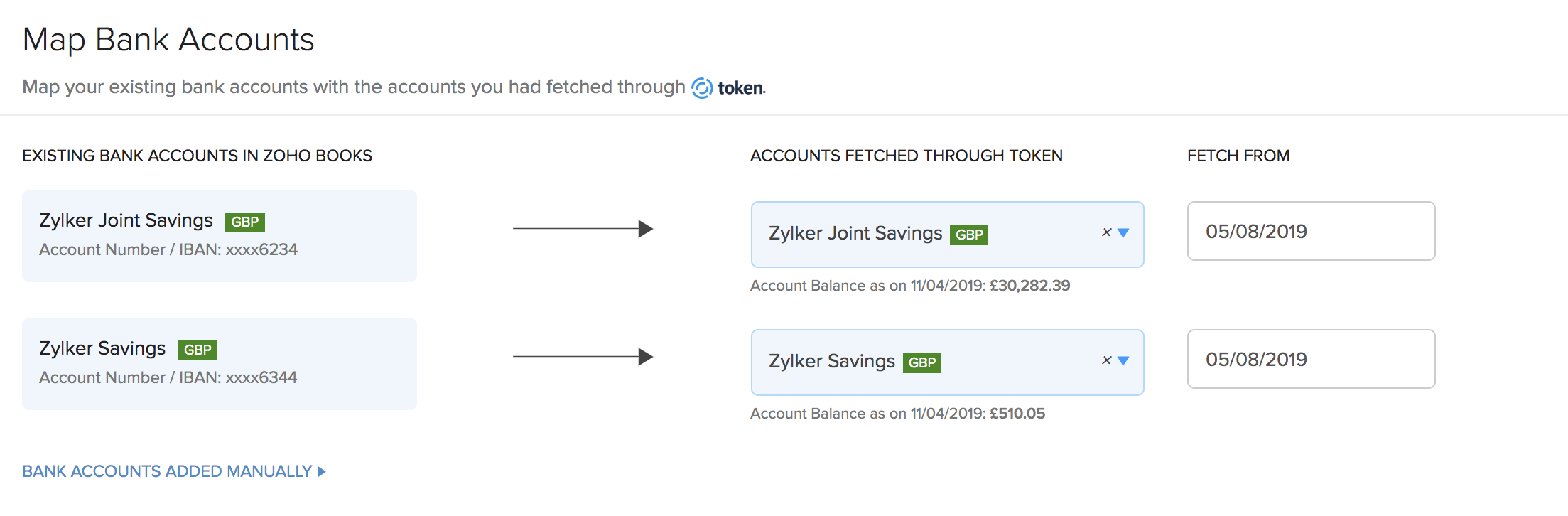Viewport: 1568px width, 516px height.
Task: Click the £510.05 account balance text
Action: [1017, 414]
